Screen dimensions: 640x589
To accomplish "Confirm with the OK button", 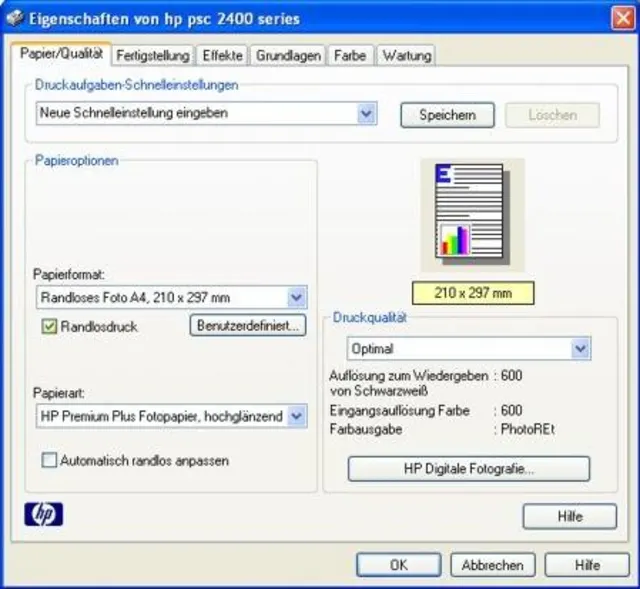I will coord(399,565).
